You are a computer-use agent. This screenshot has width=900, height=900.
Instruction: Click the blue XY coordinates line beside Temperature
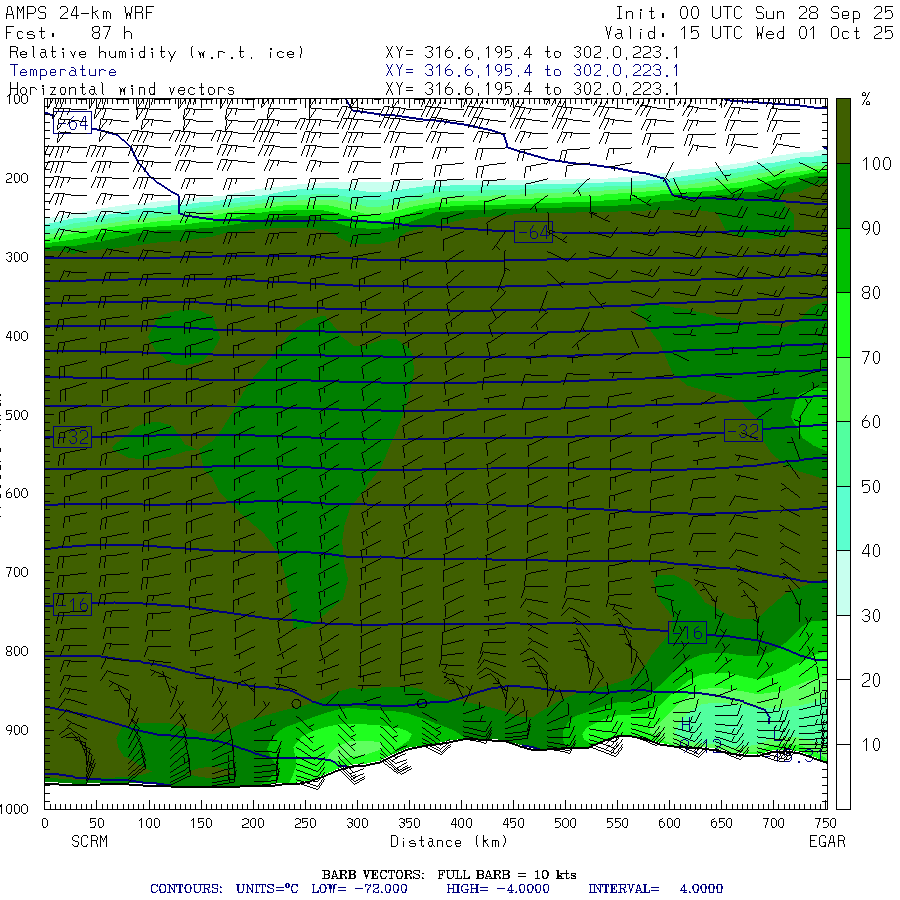point(532,71)
